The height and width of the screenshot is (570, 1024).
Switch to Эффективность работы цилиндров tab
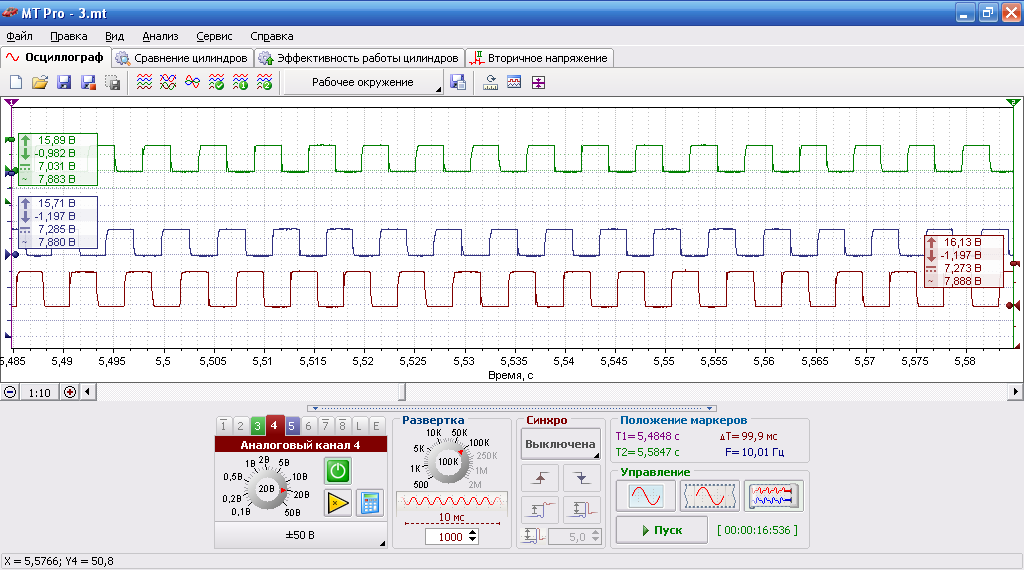tap(359, 58)
